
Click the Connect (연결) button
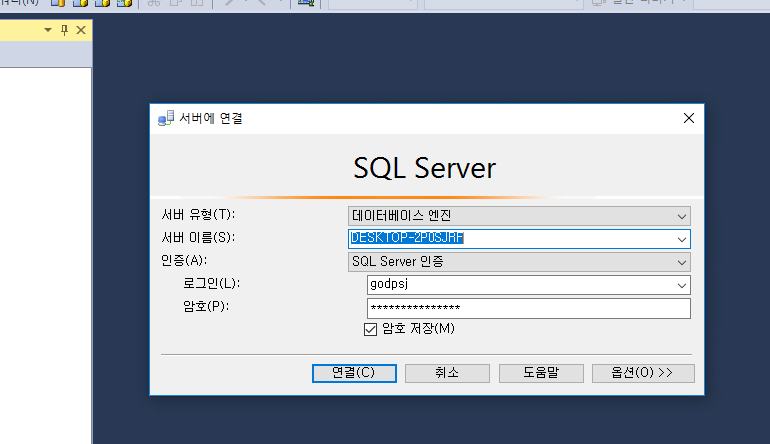tap(354, 373)
